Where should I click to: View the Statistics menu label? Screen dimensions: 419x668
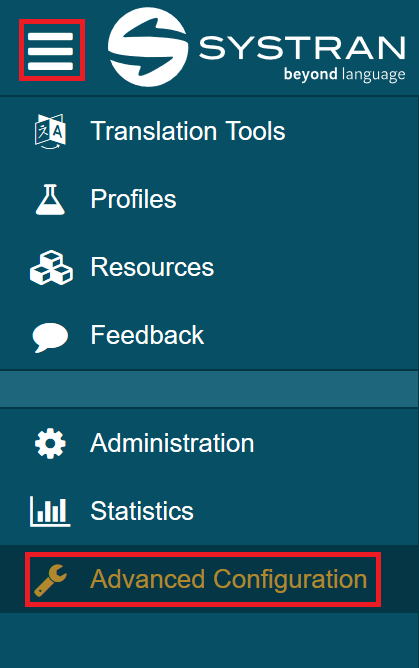click(x=142, y=511)
